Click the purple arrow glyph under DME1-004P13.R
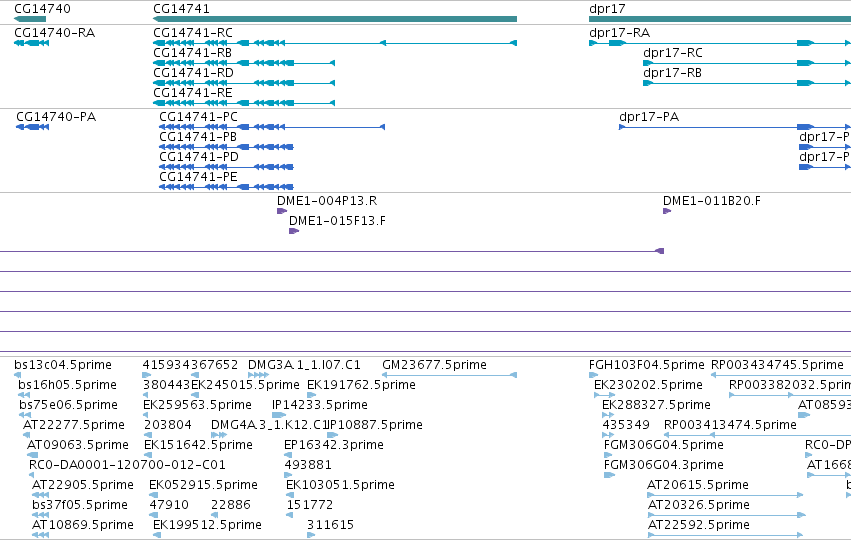This screenshot has height=540, width=851. click(x=282, y=211)
